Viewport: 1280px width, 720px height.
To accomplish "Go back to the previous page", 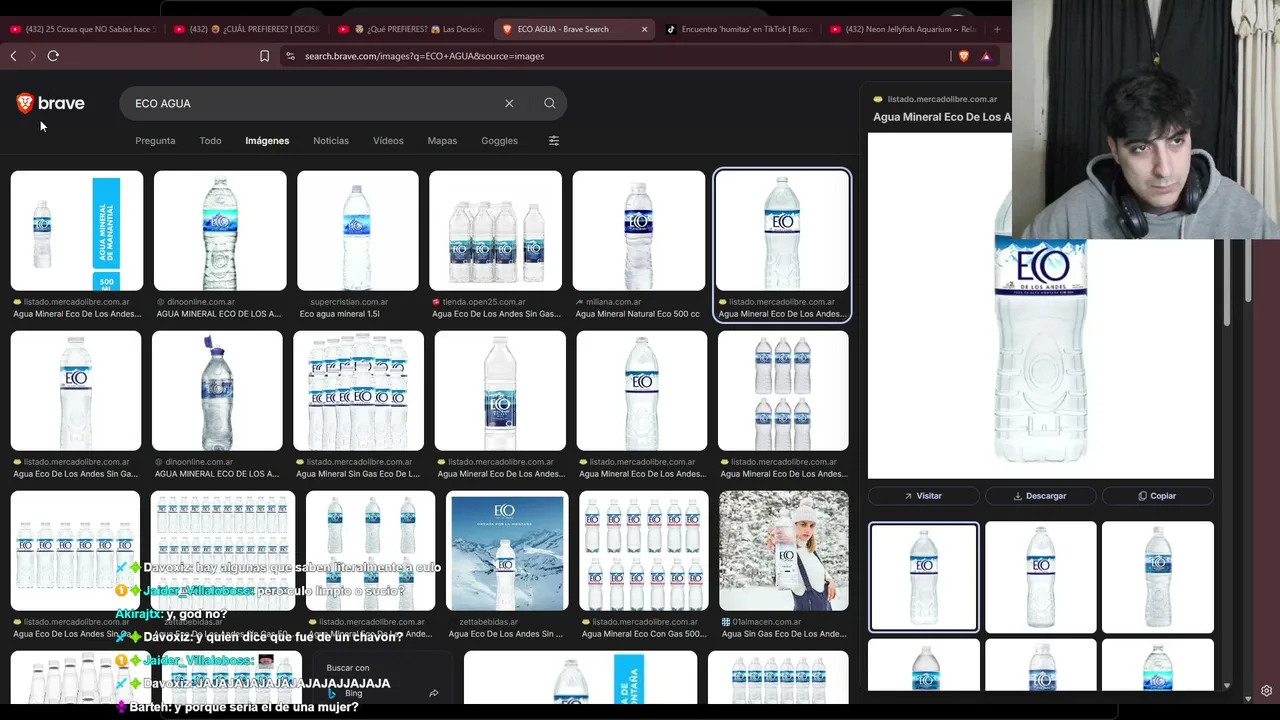I will (x=13, y=56).
